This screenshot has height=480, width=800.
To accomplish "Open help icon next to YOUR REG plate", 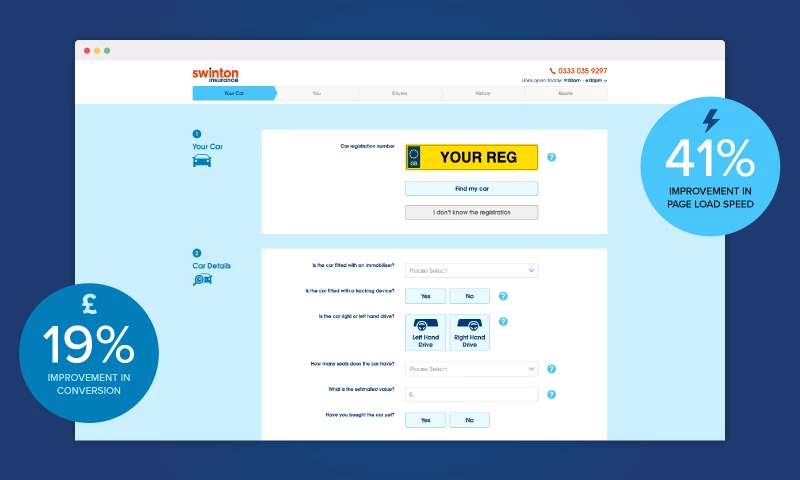I will pyautogui.click(x=552, y=157).
